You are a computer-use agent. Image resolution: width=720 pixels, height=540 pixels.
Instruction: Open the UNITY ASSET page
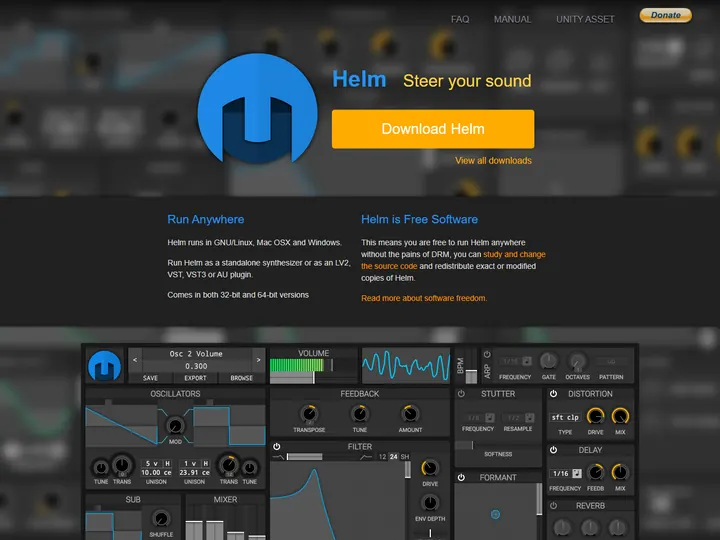(x=585, y=19)
